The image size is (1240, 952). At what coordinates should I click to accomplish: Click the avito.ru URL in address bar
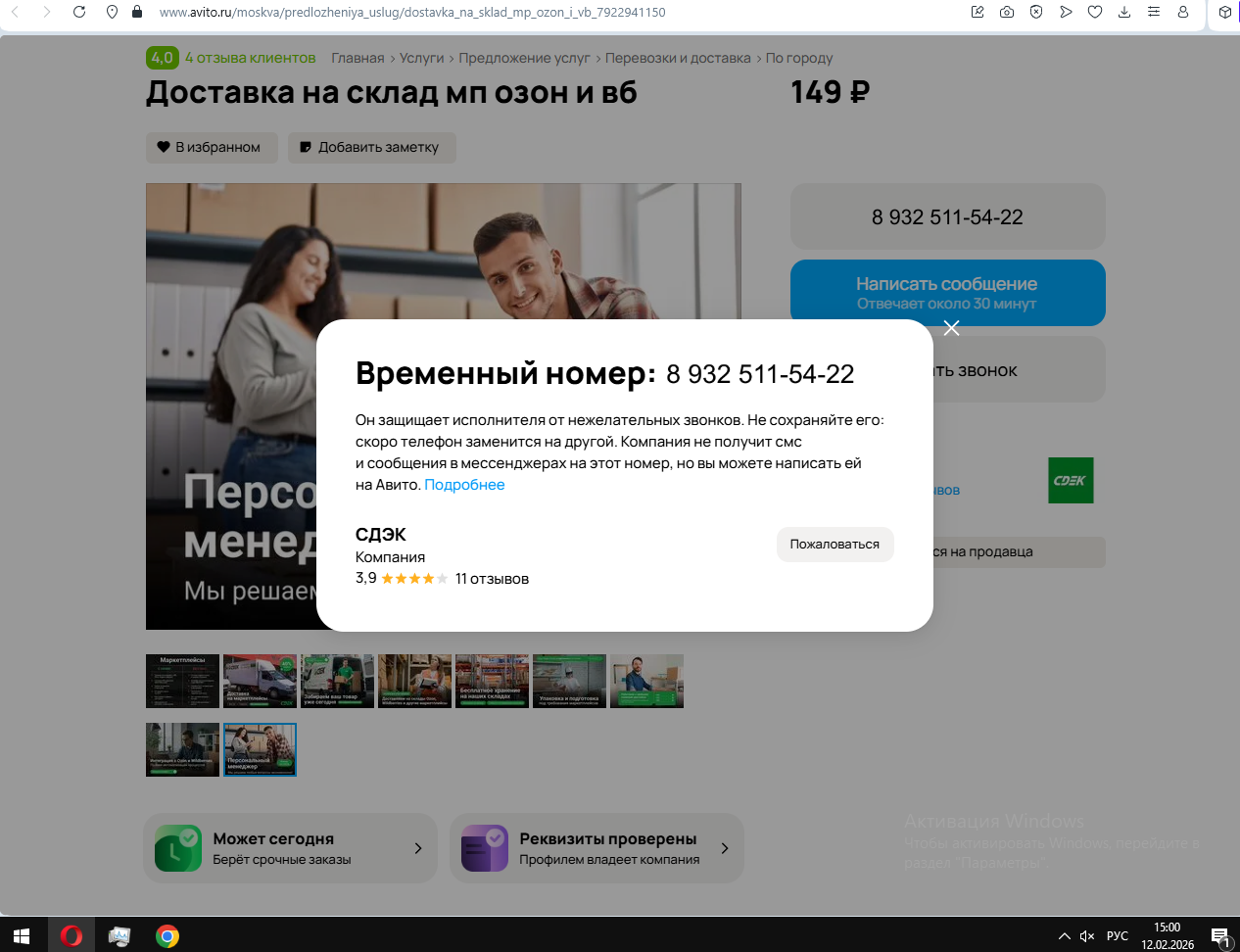click(412, 13)
